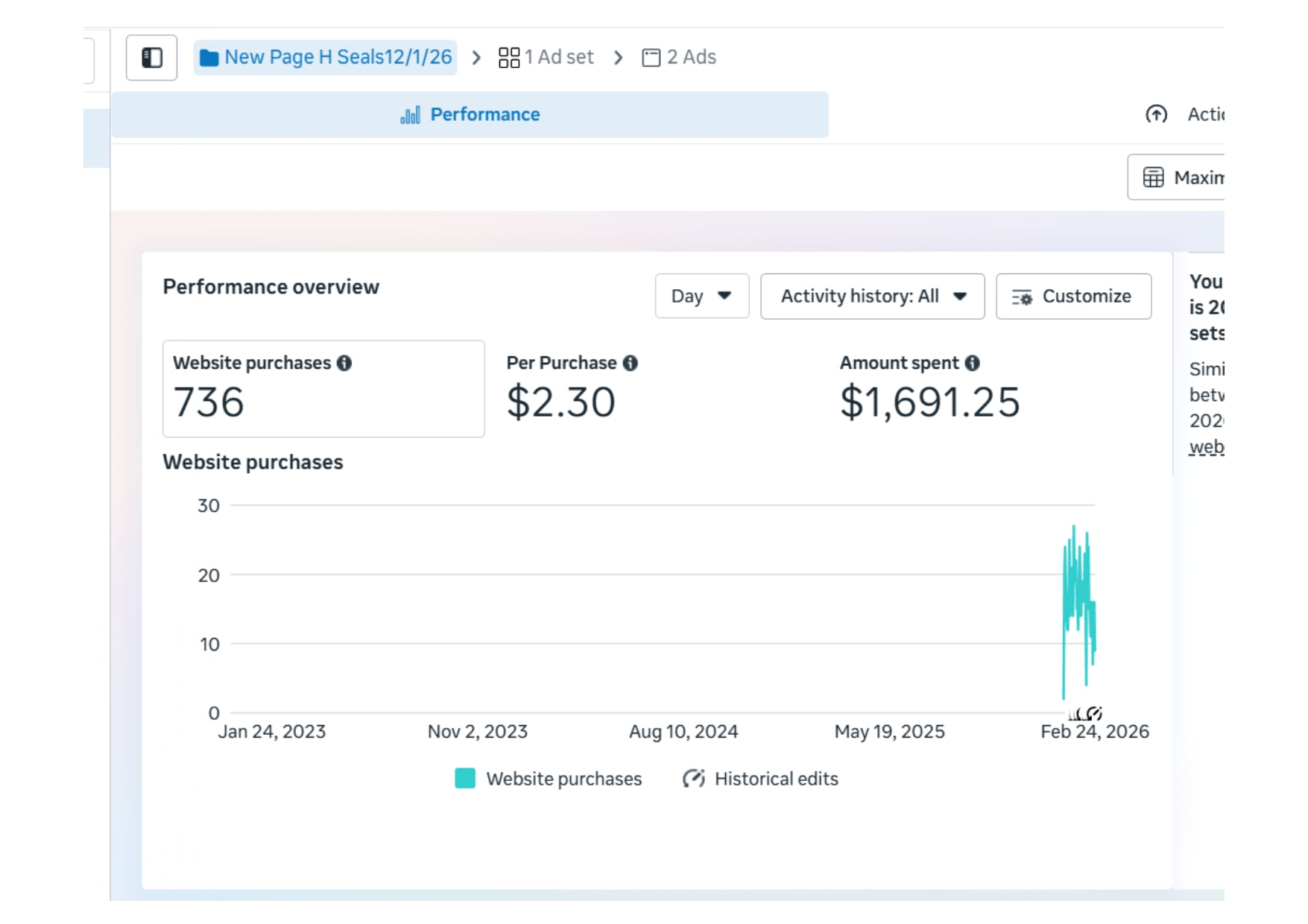Image resolution: width=1308 pixels, height=924 pixels.
Task: Click the Customize button
Action: point(1073,296)
